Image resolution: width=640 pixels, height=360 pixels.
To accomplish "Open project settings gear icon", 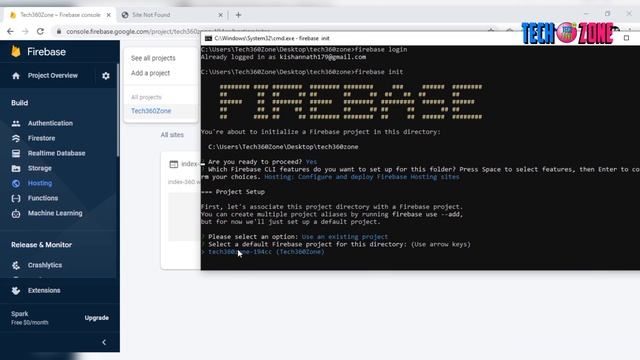I will pos(106,76).
